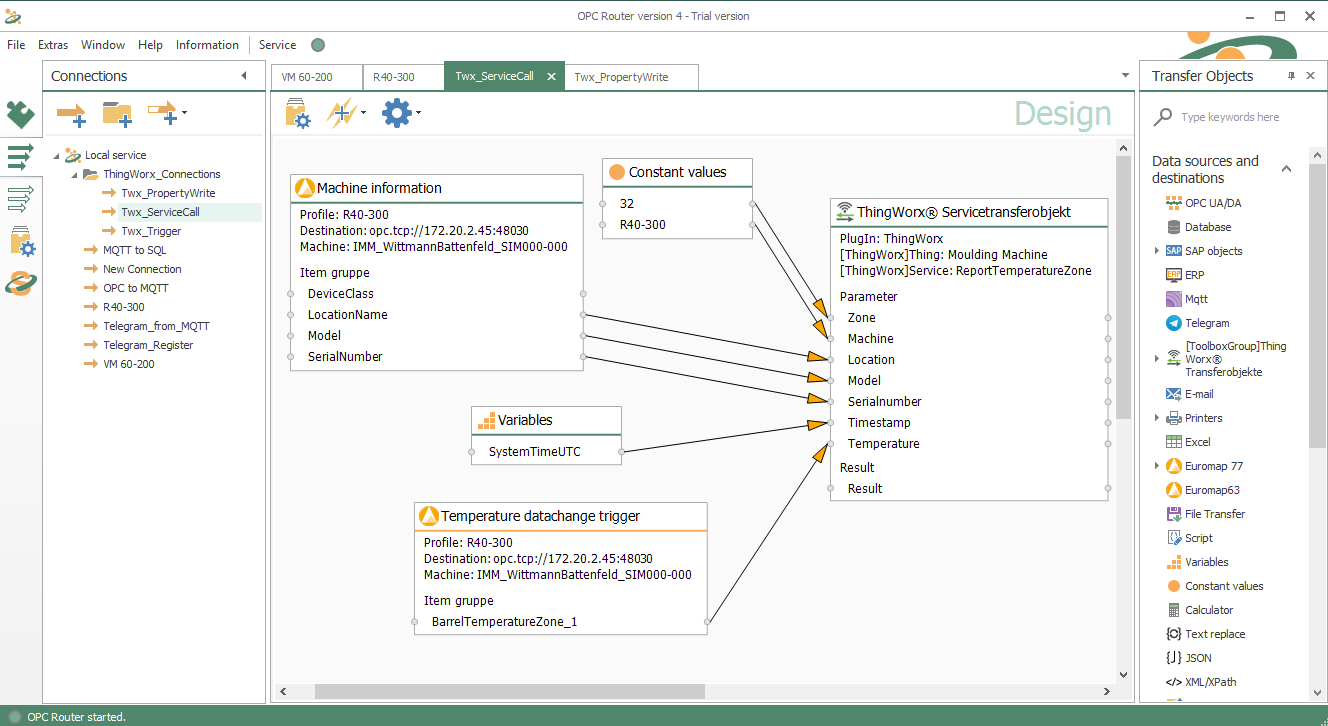Viewport: 1328px width, 726px height.
Task: Select the puzzle piece plug-ins sidebar icon
Action: (x=20, y=114)
